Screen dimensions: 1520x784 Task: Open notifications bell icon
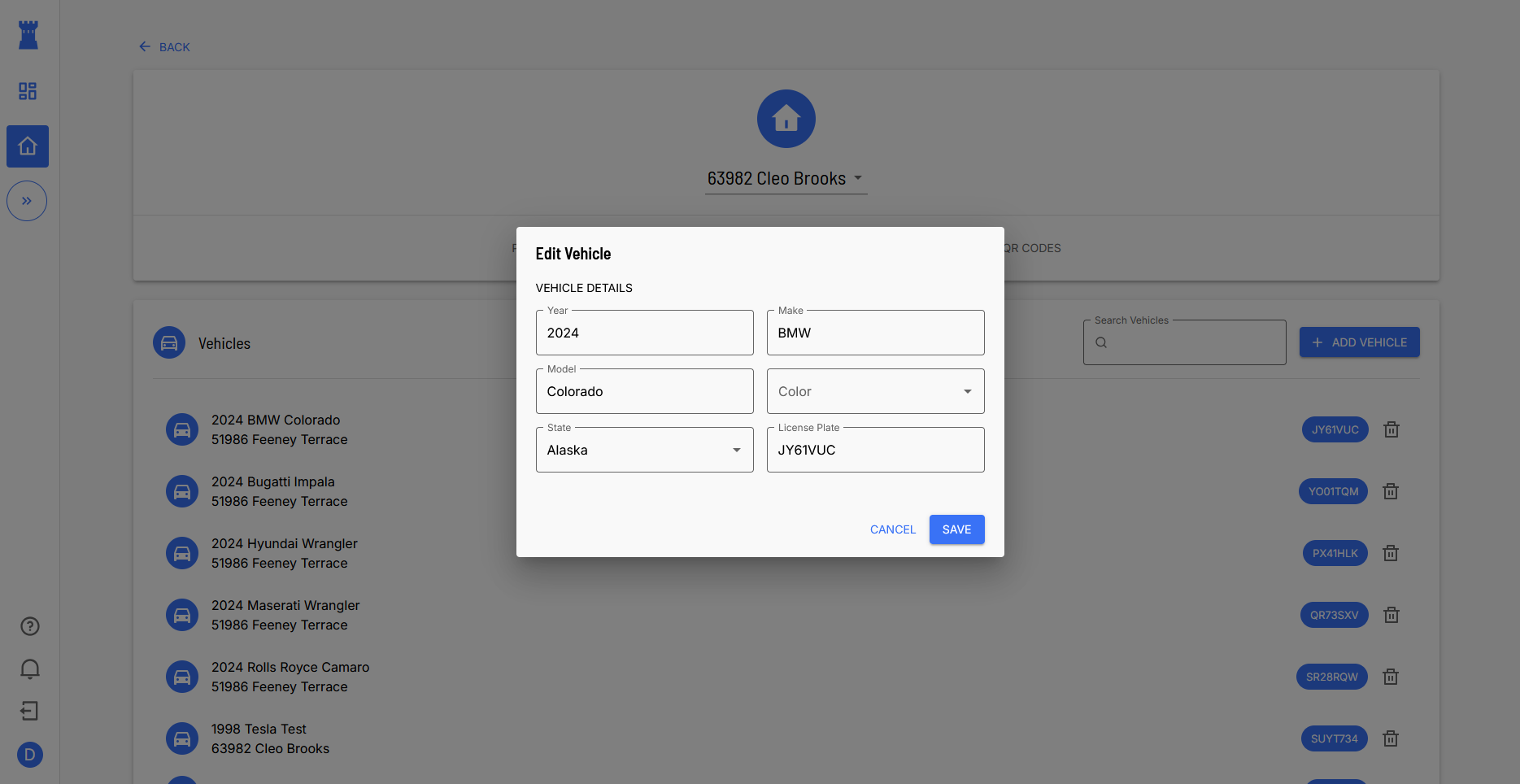(x=29, y=669)
